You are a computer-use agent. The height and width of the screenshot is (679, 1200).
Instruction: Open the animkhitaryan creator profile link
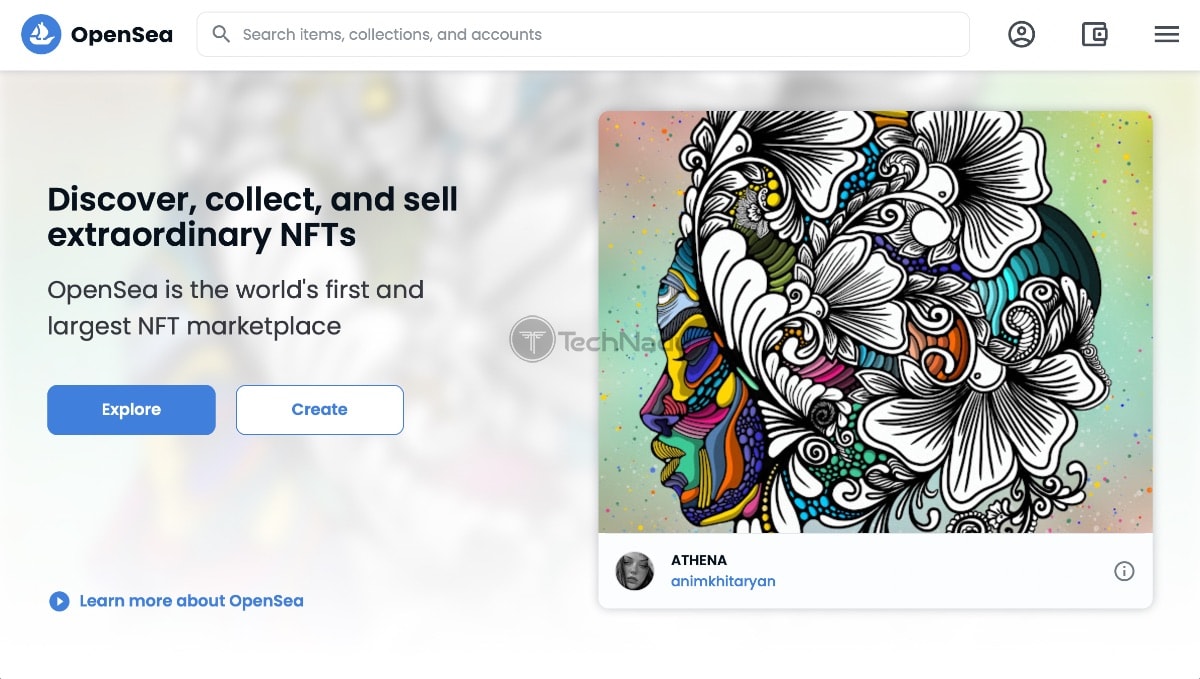(723, 581)
